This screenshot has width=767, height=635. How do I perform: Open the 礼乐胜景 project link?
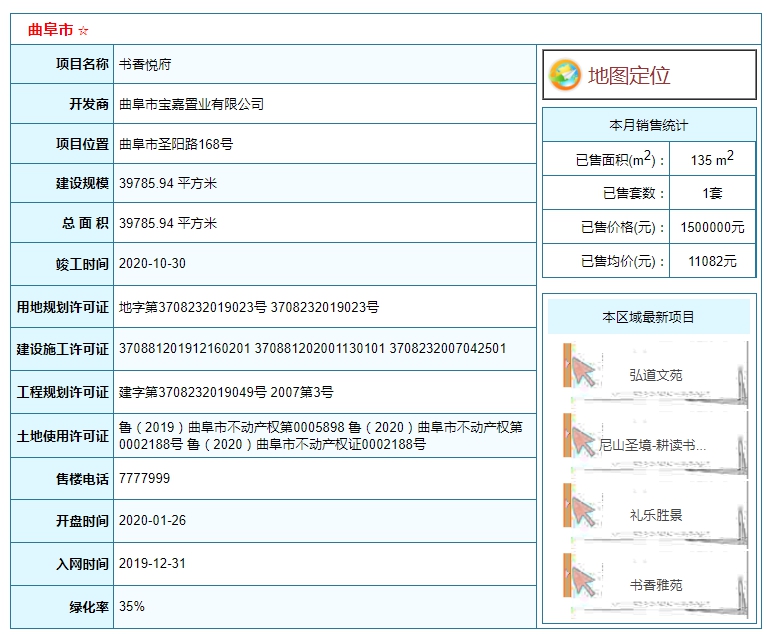pos(655,515)
